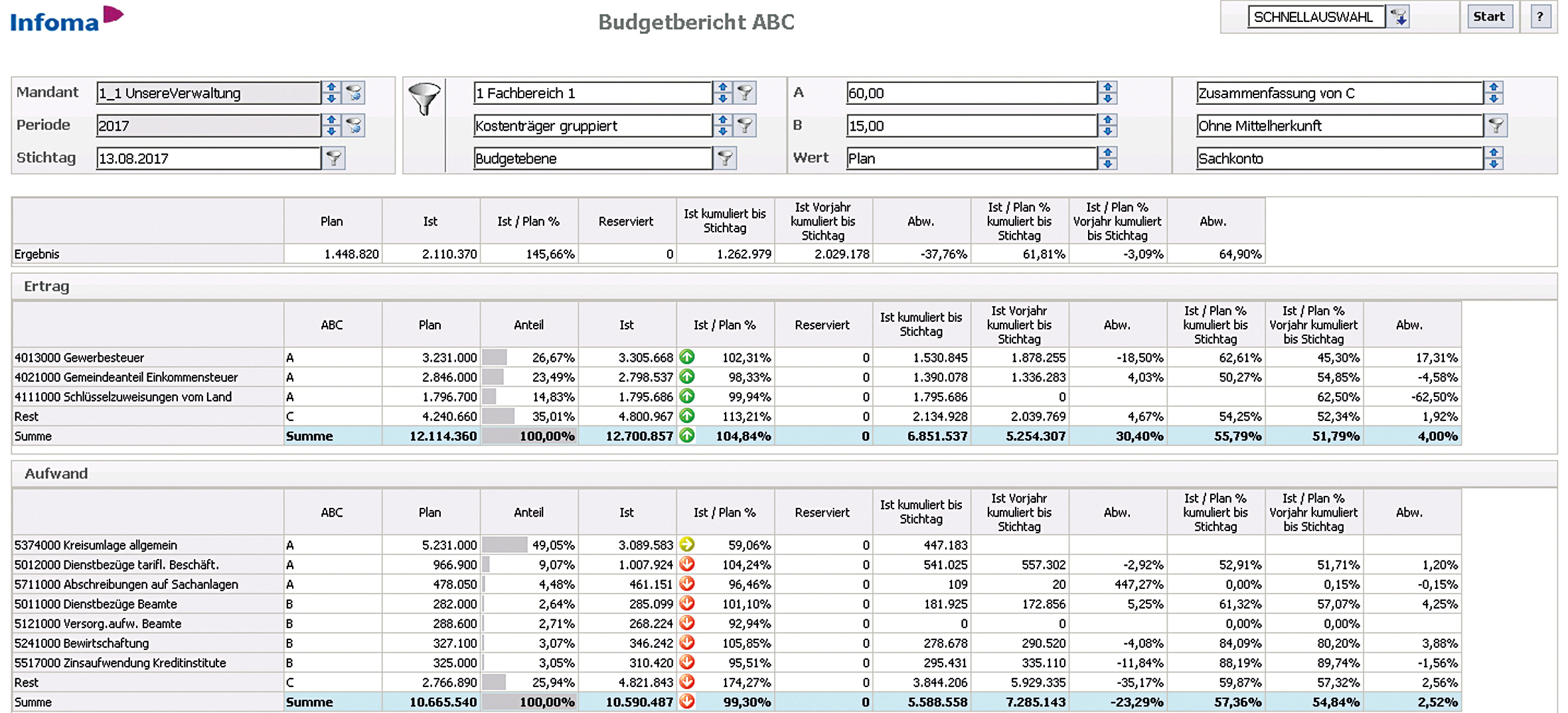Click the large funnel filter icon
Screen dimensions: 1568x713
point(424,100)
